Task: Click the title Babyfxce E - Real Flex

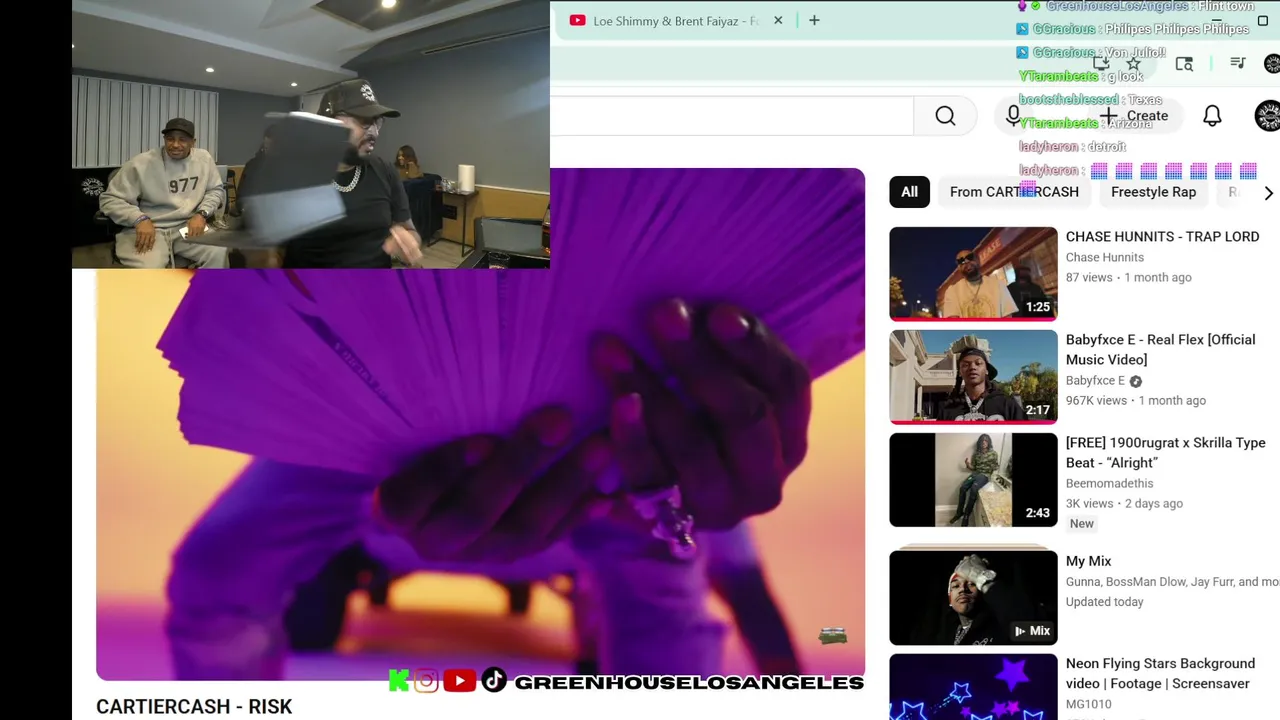Action: 1160,350
